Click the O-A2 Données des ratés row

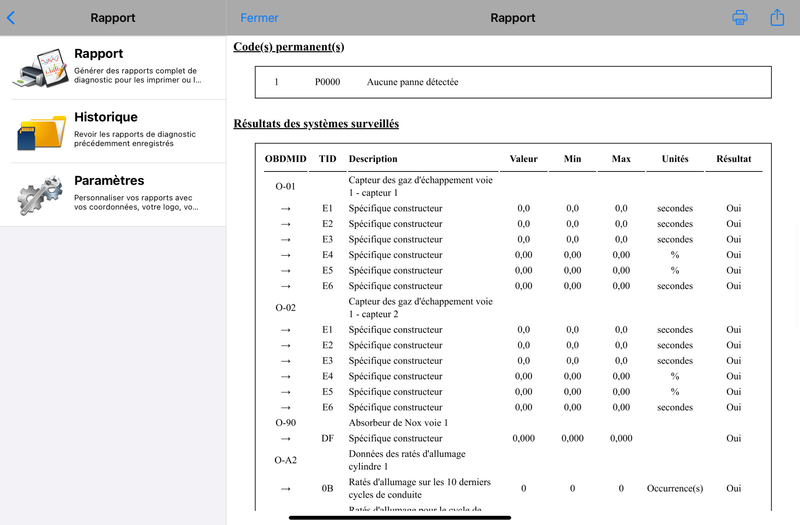513,460
